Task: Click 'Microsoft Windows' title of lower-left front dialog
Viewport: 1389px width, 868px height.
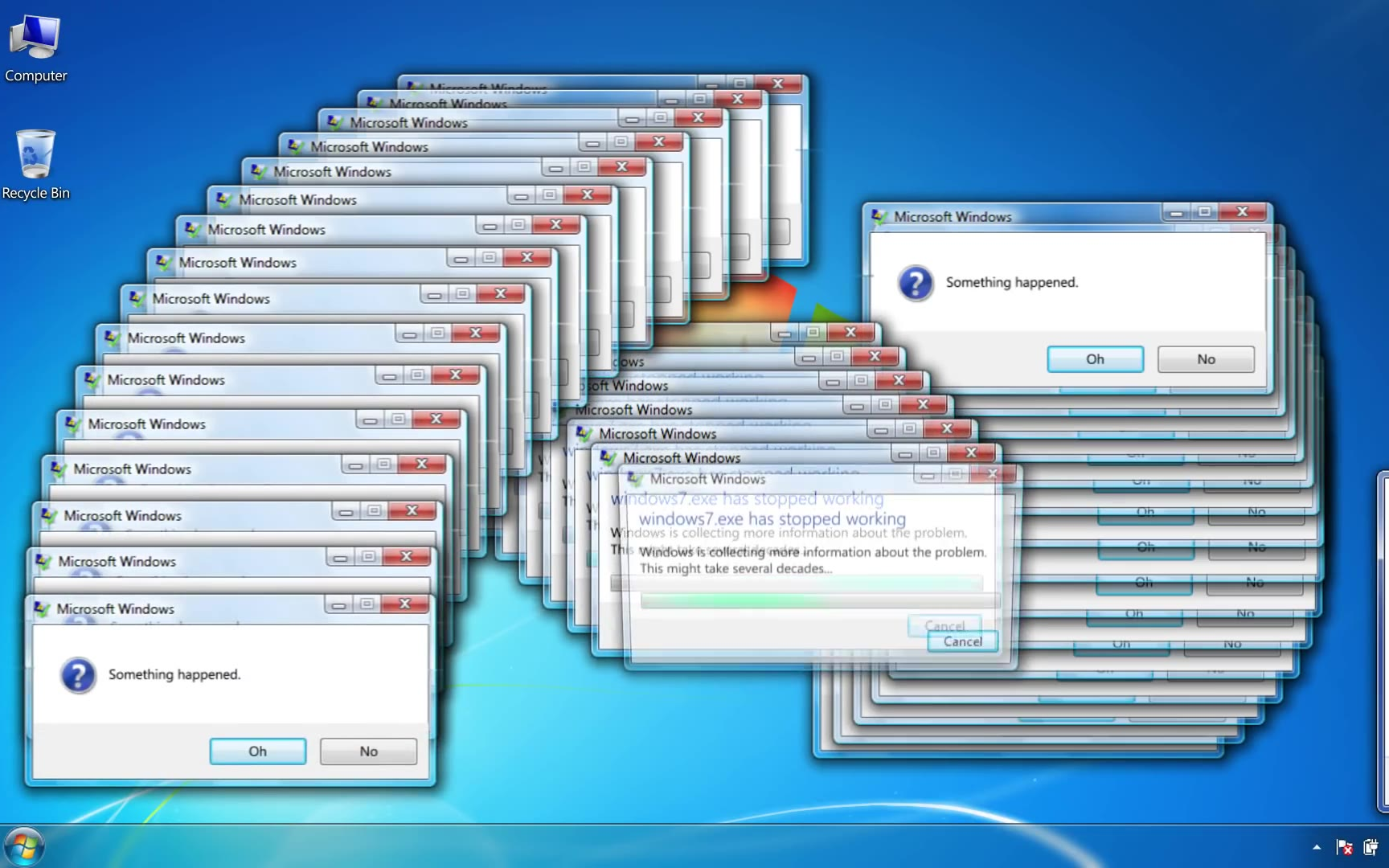Action: tap(116, 609)
